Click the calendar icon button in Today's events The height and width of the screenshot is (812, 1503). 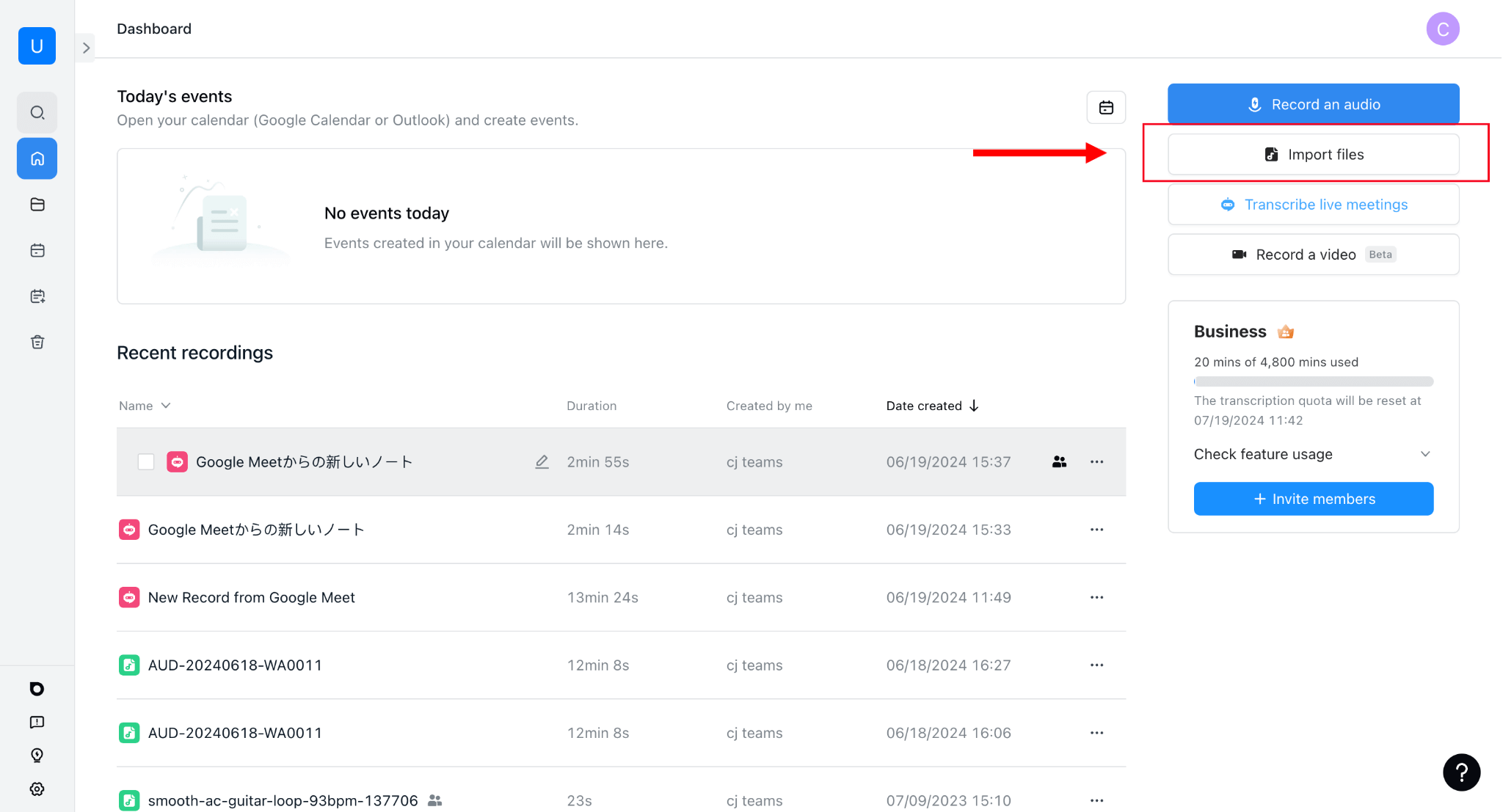[x=1106, y=108]
